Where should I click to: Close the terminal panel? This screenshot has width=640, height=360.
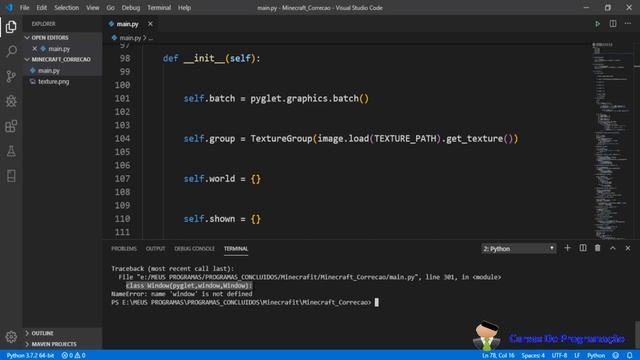tap(628, 248)
